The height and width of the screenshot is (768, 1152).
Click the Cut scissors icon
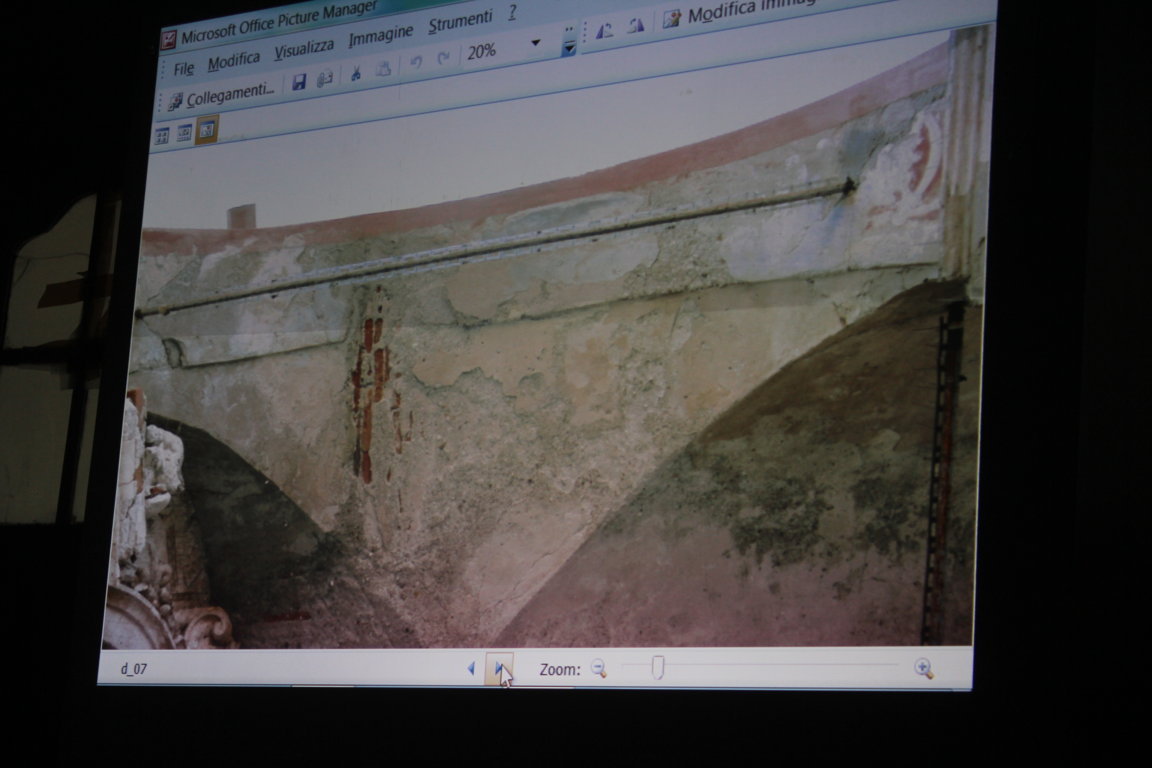point(356,73)
